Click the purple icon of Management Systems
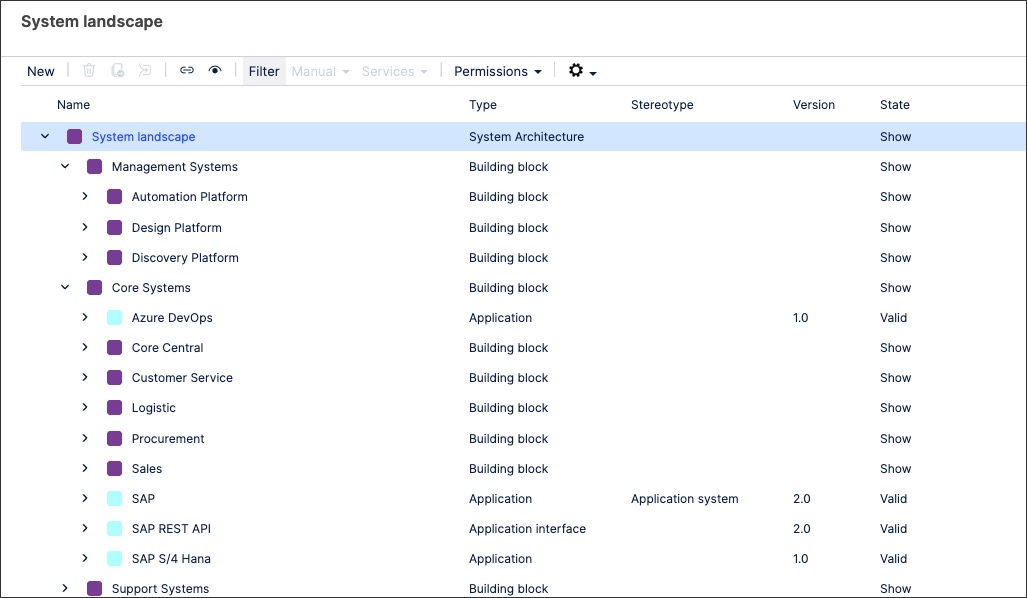 click(94, 166)
